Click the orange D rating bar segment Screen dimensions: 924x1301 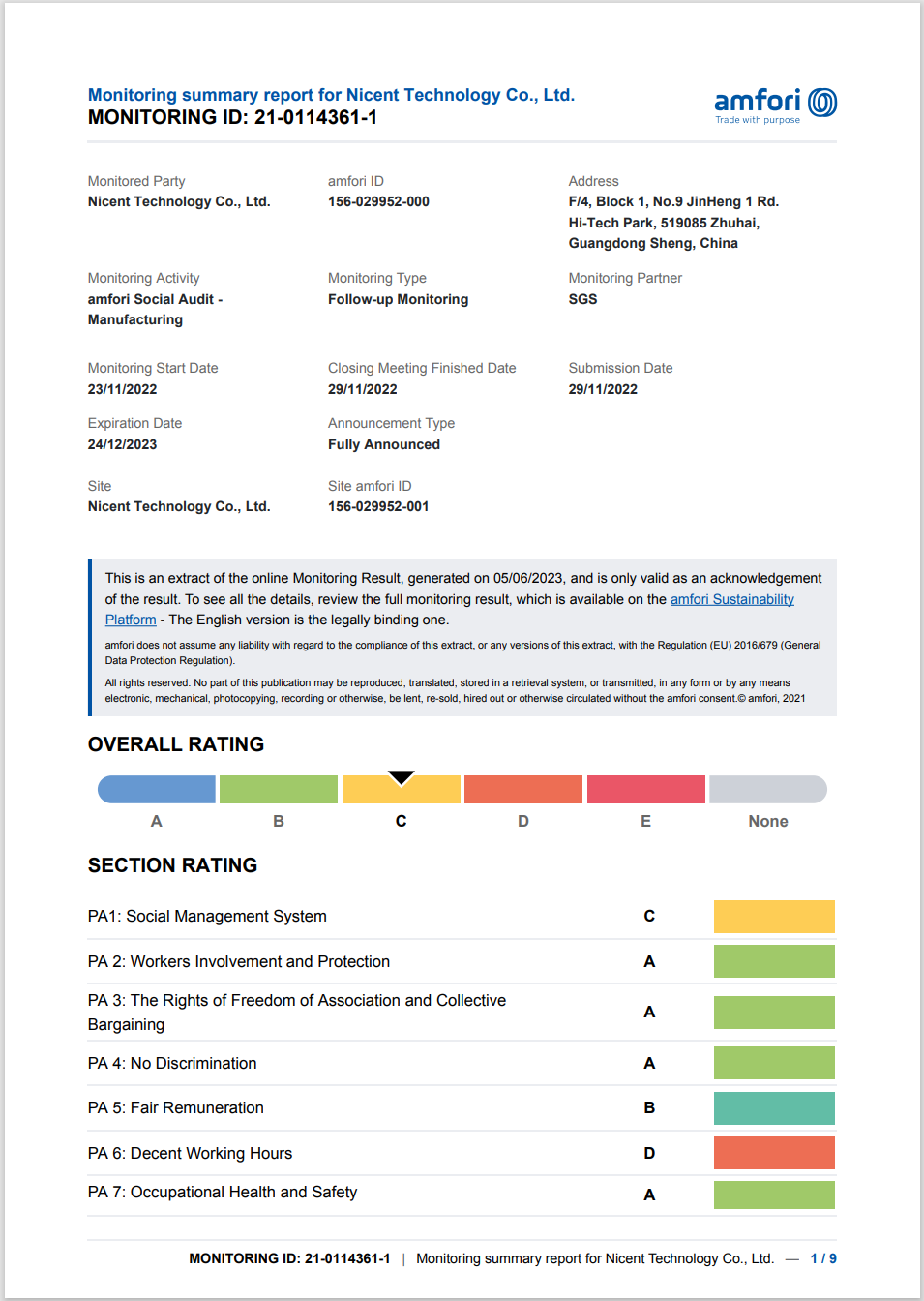(x=523, y=790)
